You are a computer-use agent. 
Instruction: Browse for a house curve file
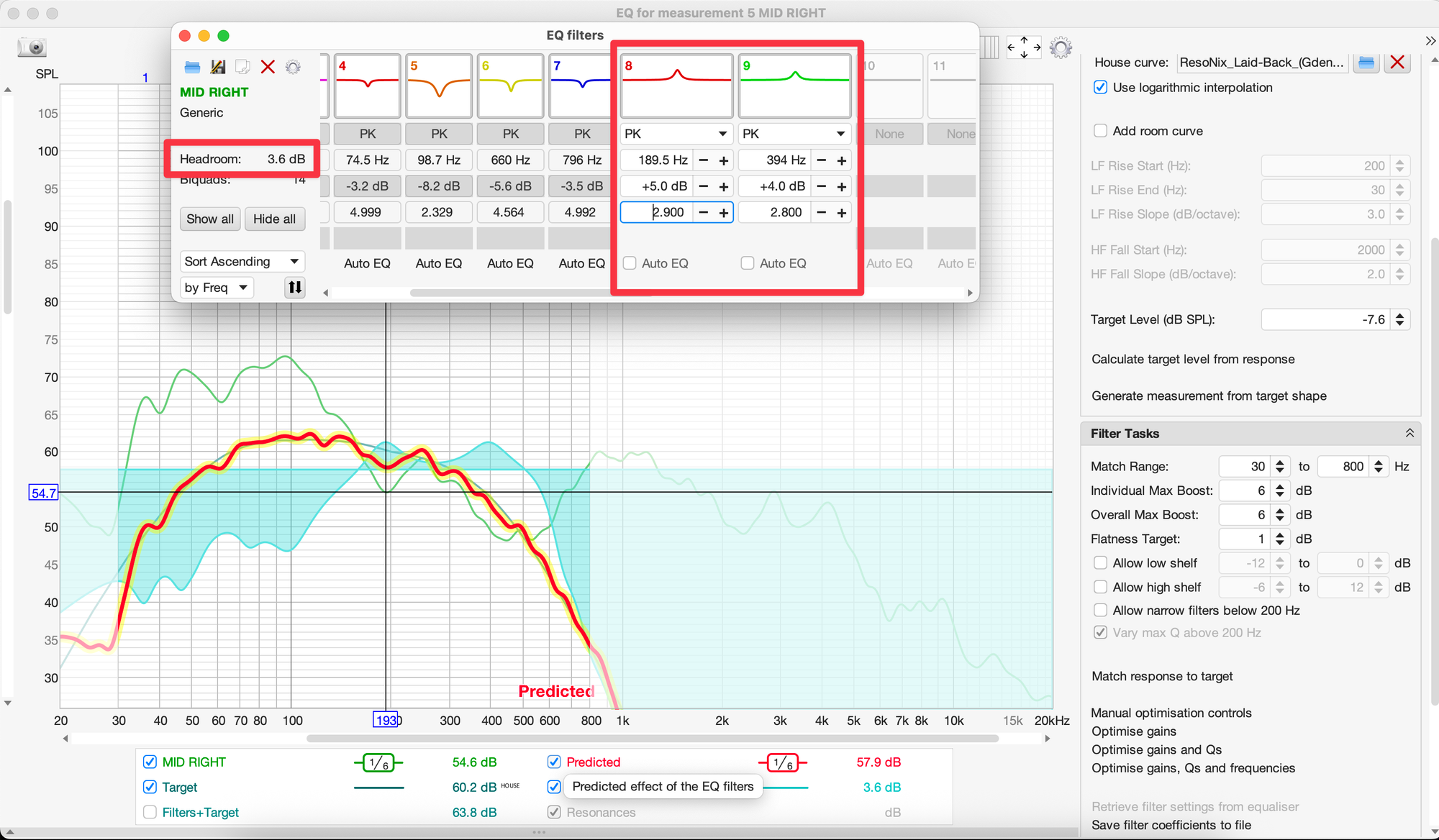(1366, 63)
